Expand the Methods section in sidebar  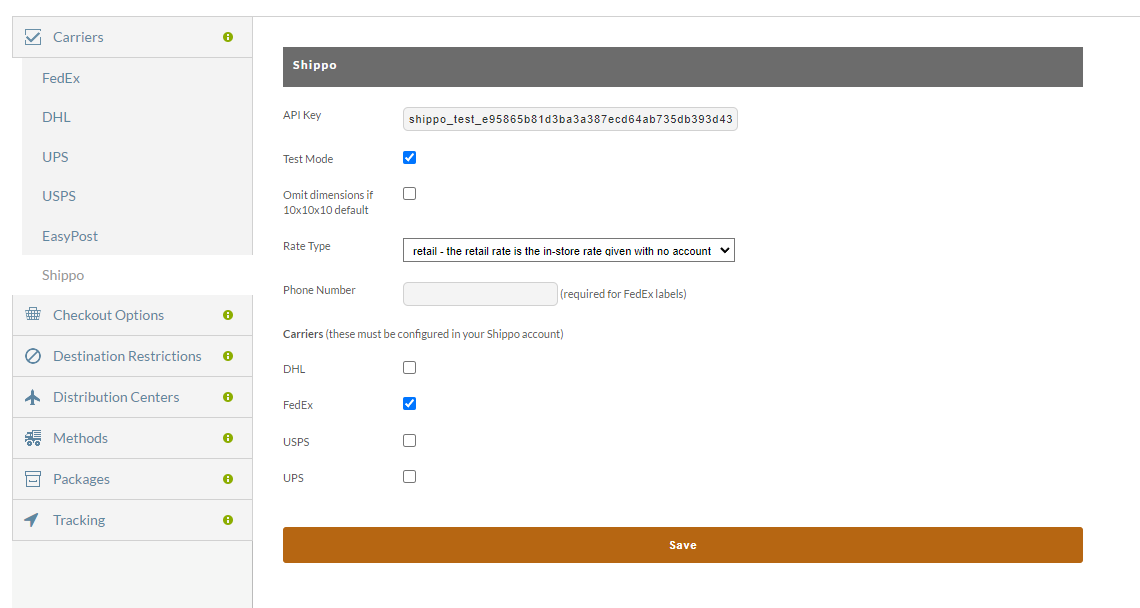point(132,438)
